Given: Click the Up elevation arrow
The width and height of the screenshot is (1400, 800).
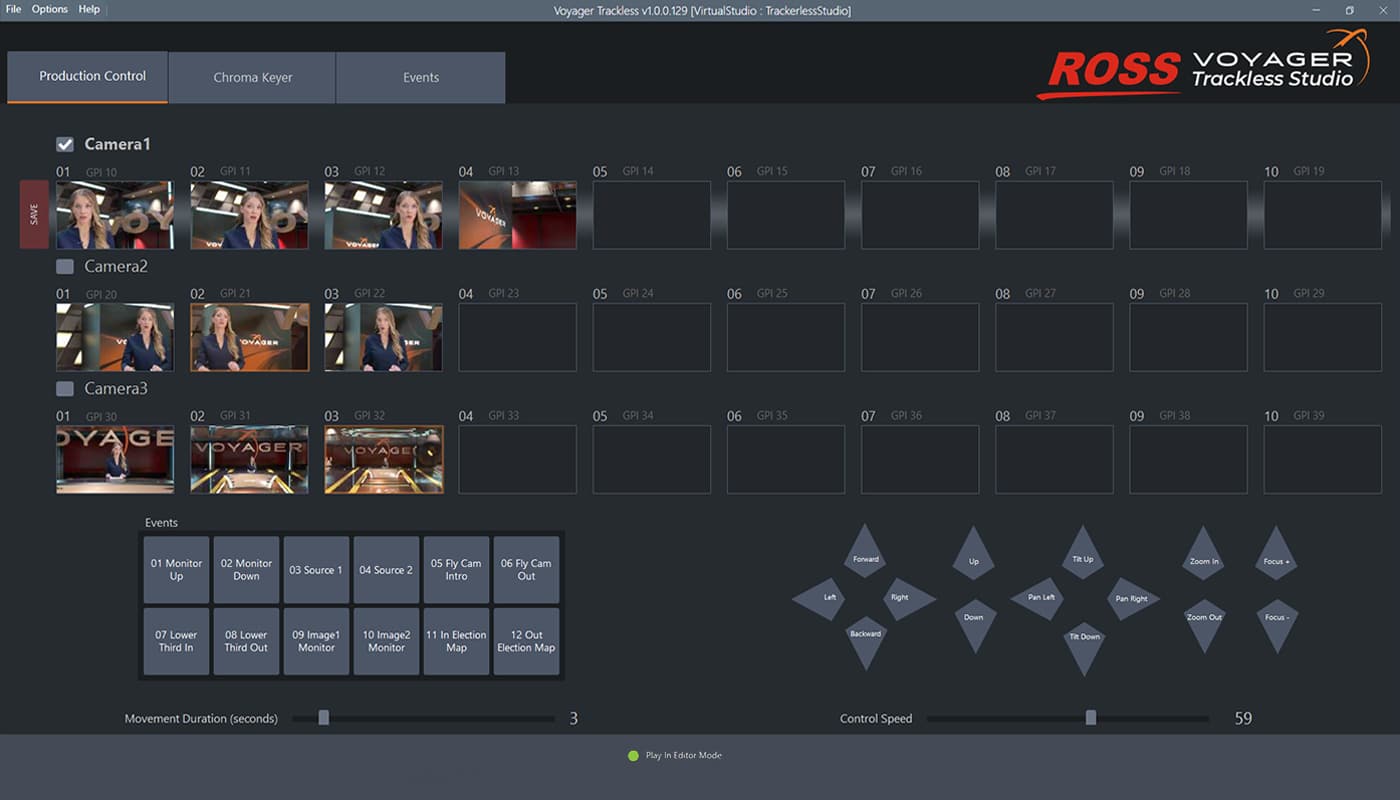Looking at the screenshot, I should point(974,556).
